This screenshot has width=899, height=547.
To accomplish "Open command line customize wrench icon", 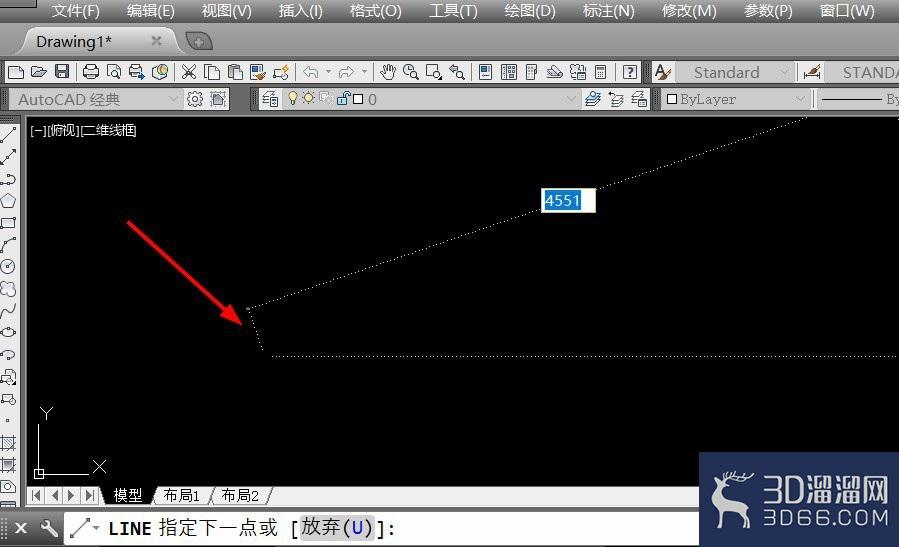I will (x=49, y=528).
